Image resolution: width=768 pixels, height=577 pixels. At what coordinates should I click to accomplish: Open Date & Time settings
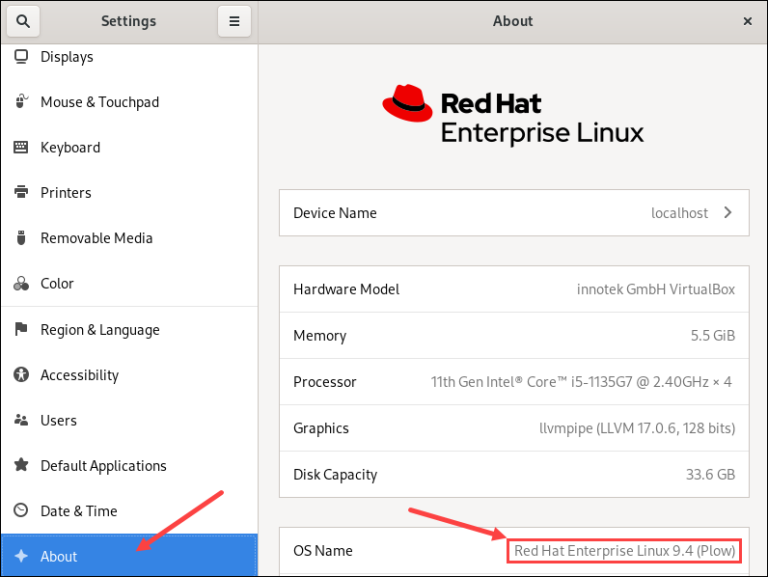click(129, 511)
